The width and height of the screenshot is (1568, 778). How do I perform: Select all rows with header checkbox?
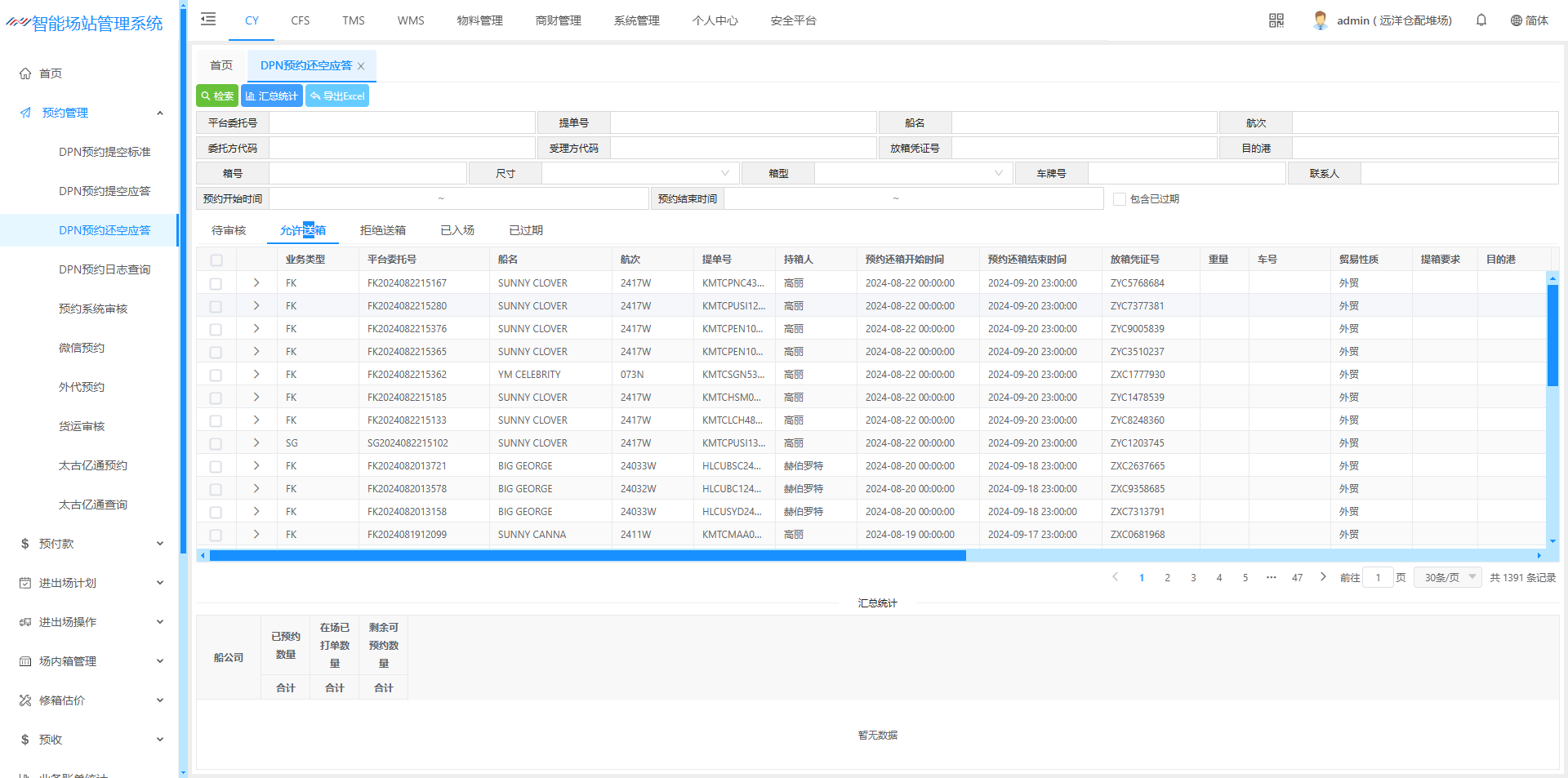216,260
